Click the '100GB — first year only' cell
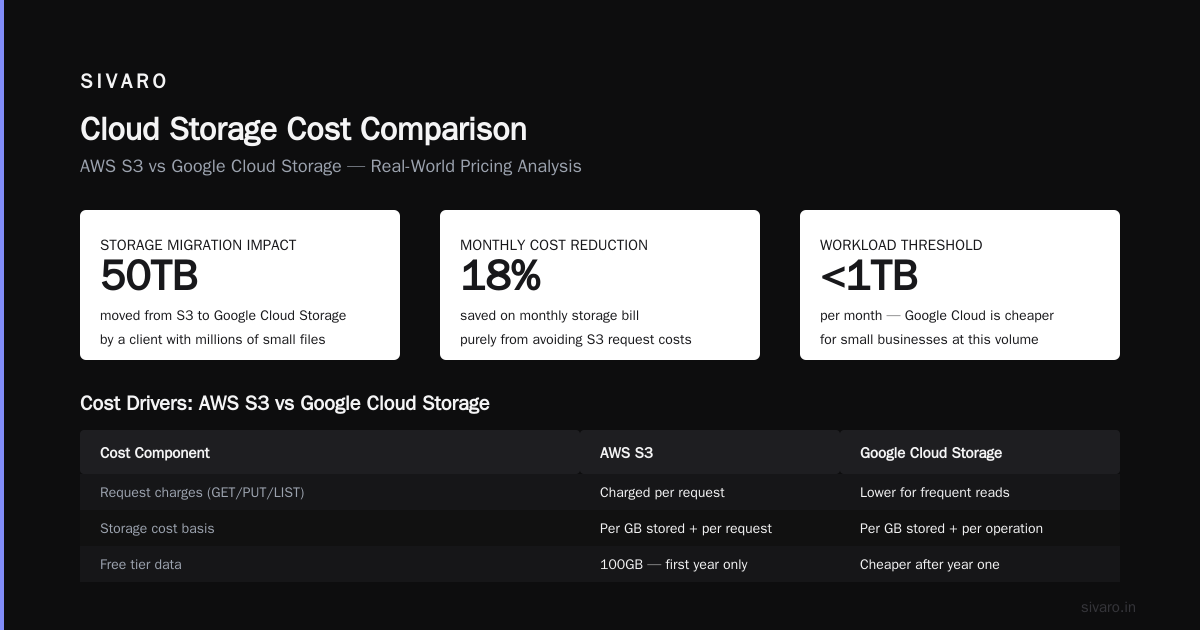Screen dimensions: 1200x630 pyautogui.click(x=674, y=564)
